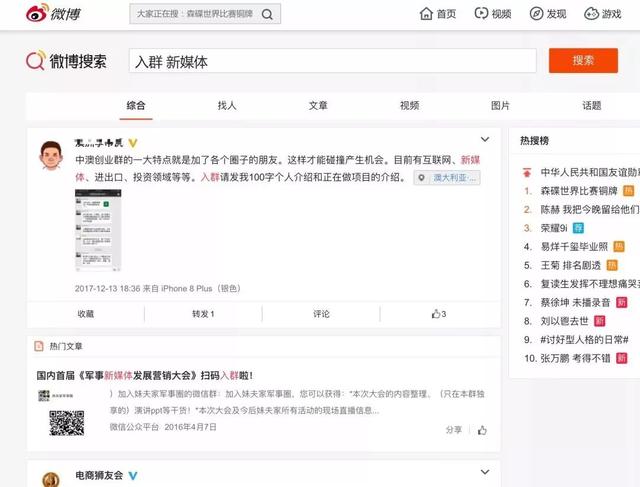
Task: Click the QR code image in the article
Action: (67, 423)
